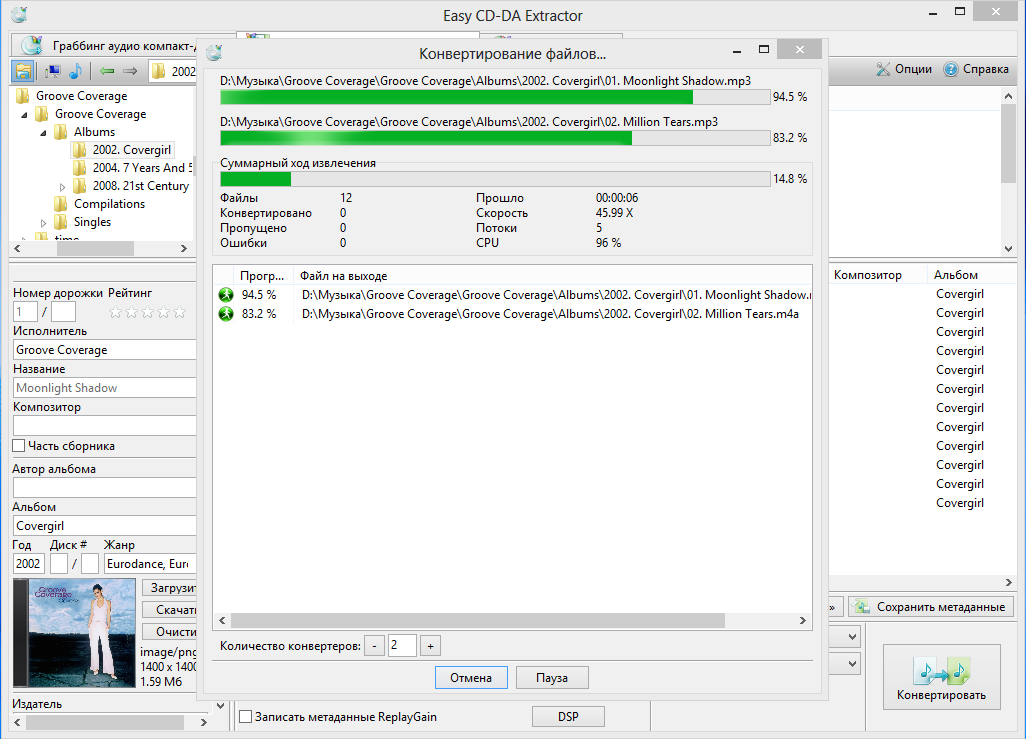Expand the Singles folder

(x=43, y=223)
